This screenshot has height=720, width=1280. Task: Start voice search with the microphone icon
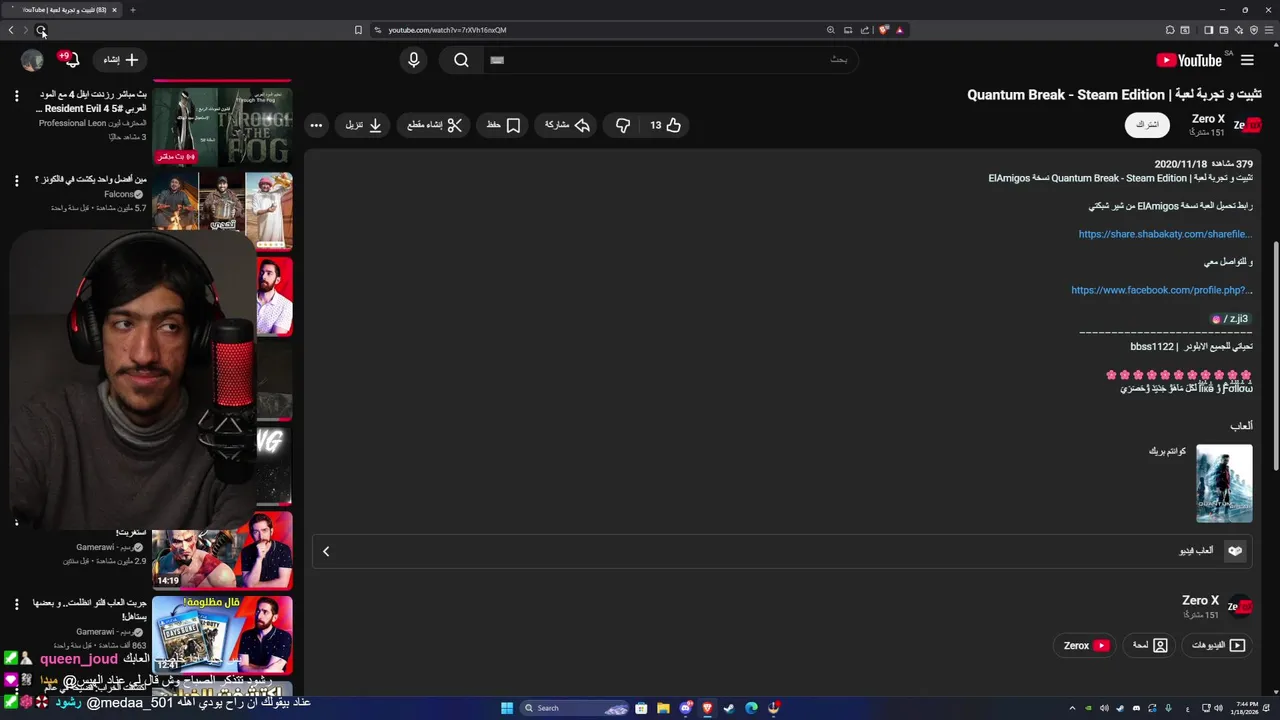pos(414,60)
